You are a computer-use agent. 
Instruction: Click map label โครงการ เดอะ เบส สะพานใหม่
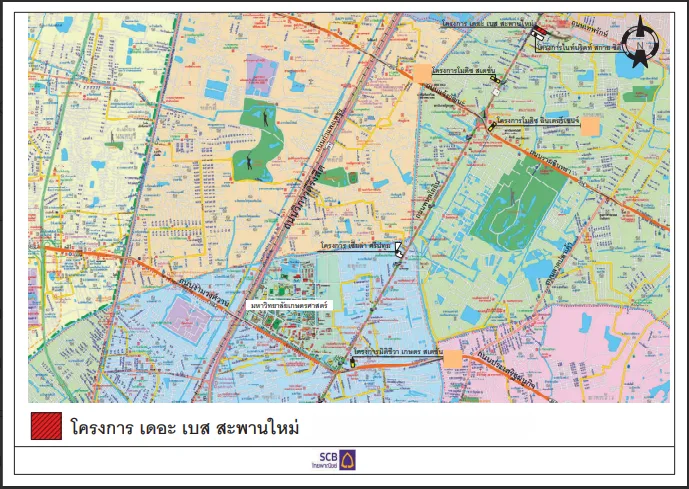point(486,23)
